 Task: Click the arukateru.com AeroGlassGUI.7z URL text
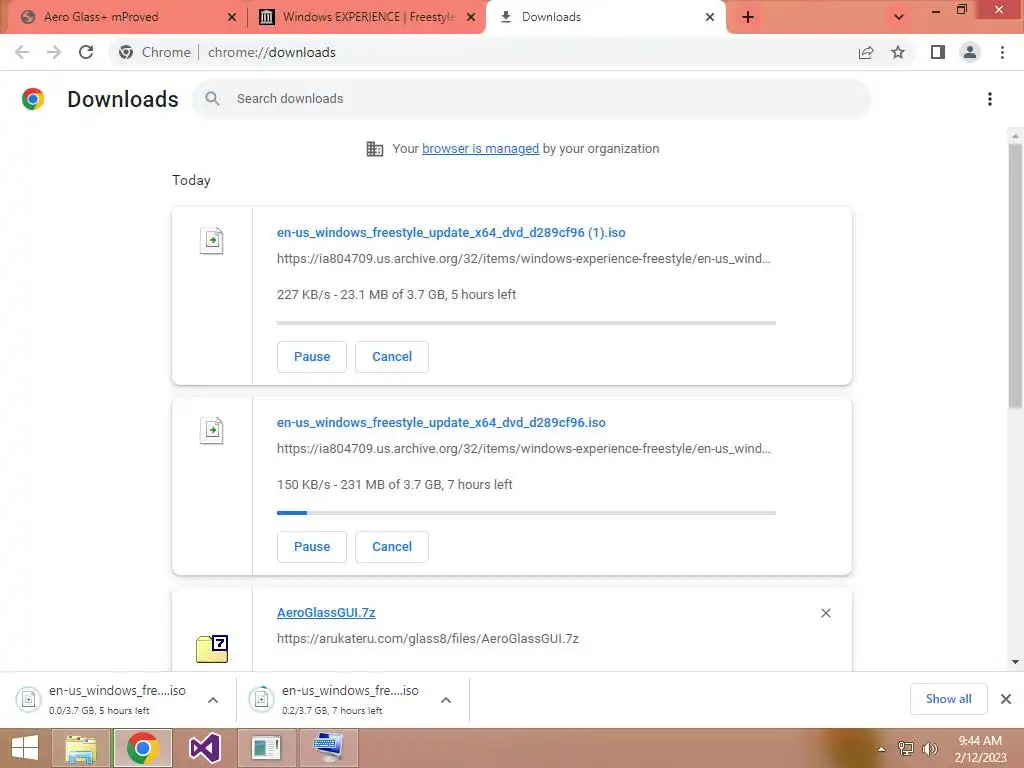click(428, 639)
